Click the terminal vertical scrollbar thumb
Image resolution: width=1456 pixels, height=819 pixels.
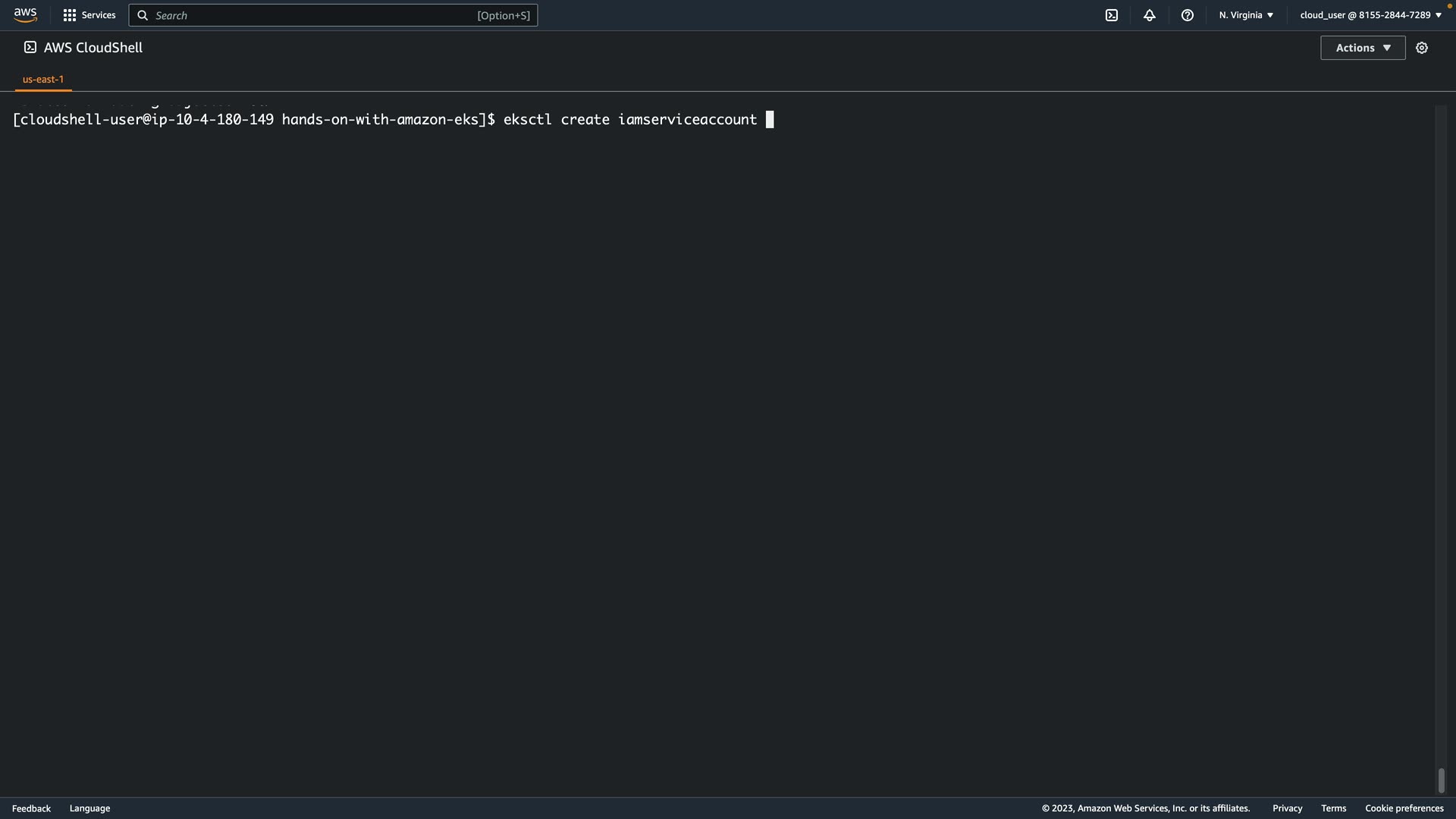point(1441,780)
